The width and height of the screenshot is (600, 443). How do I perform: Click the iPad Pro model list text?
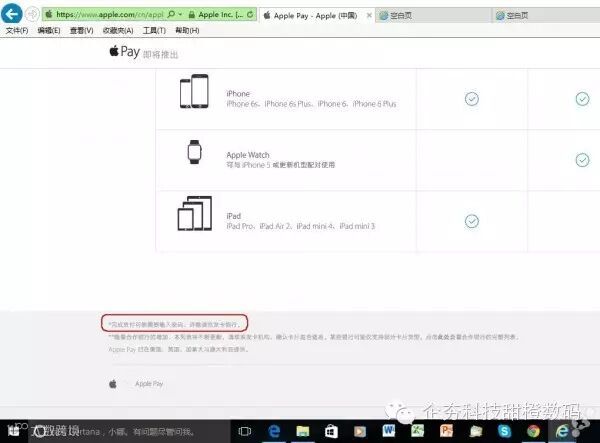click(300, 226)
